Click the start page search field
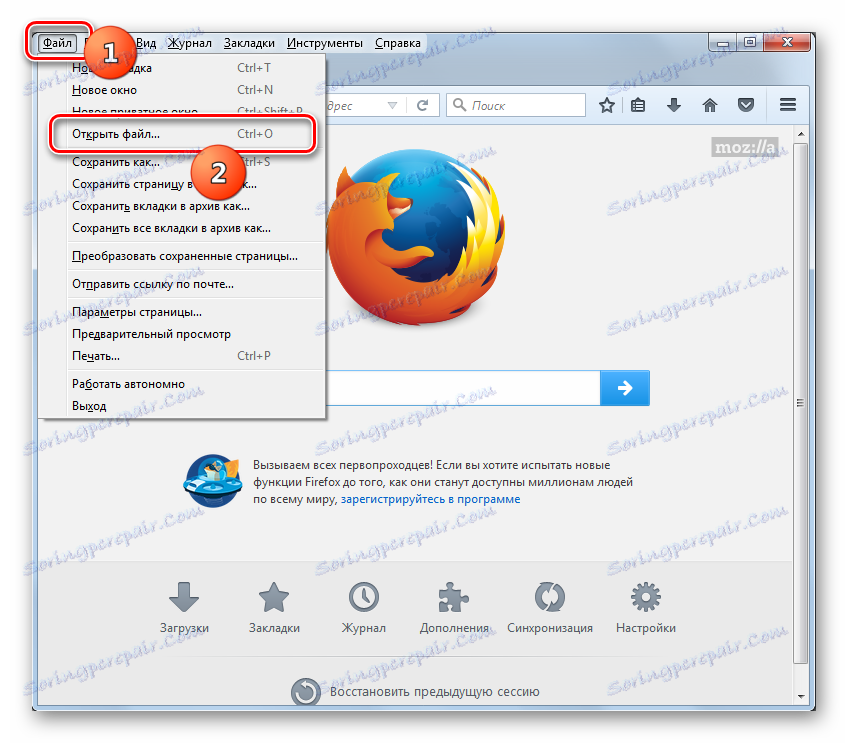Screen dimensions: 848x743 (463, 388)
